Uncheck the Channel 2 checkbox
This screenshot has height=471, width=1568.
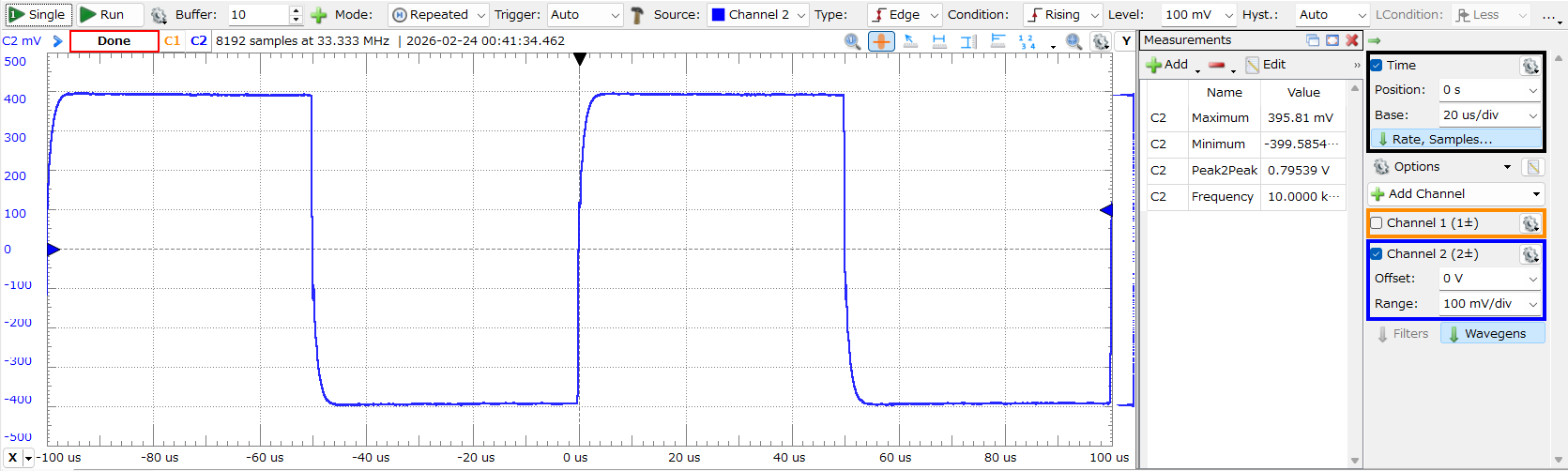1377,254
